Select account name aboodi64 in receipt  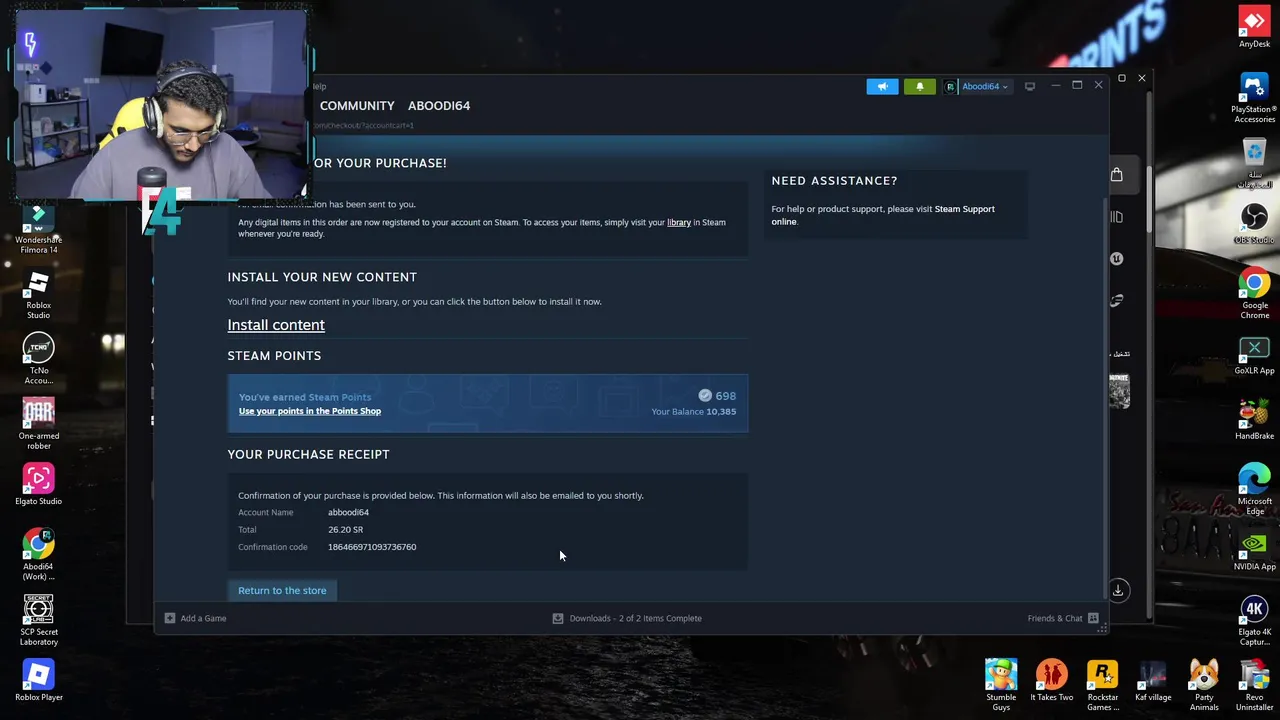[x=348, y=512]
